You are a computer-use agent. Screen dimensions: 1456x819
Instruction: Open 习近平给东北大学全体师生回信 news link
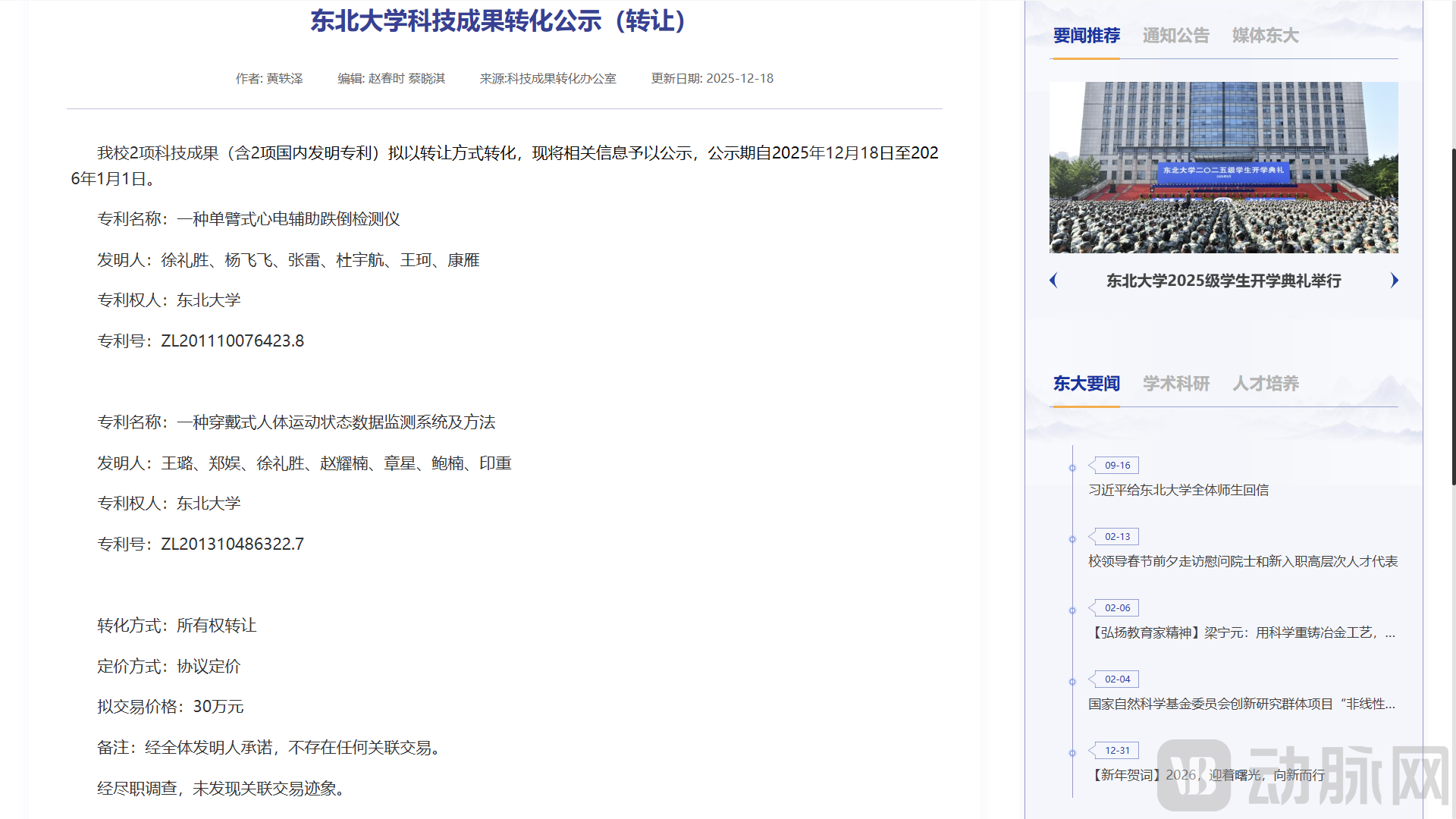coord(1178,491)
